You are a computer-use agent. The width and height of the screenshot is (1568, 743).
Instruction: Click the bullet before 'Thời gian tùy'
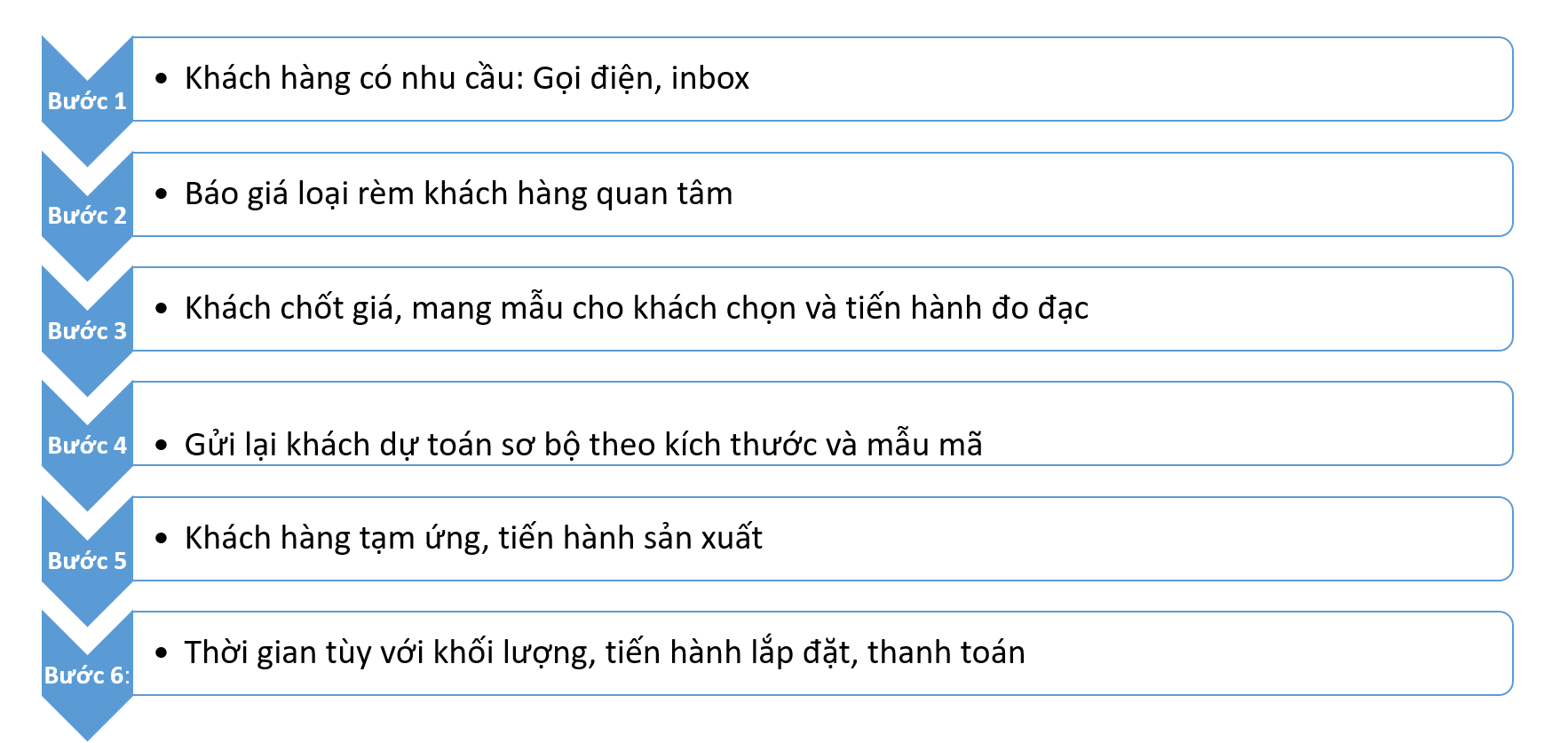pyautogui.click(x=161, y=653)
